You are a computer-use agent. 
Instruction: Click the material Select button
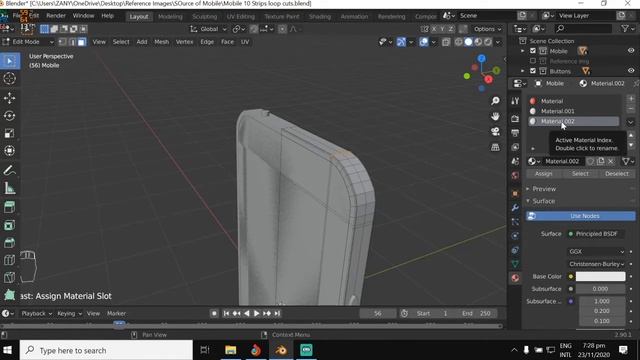click(580, 174)
